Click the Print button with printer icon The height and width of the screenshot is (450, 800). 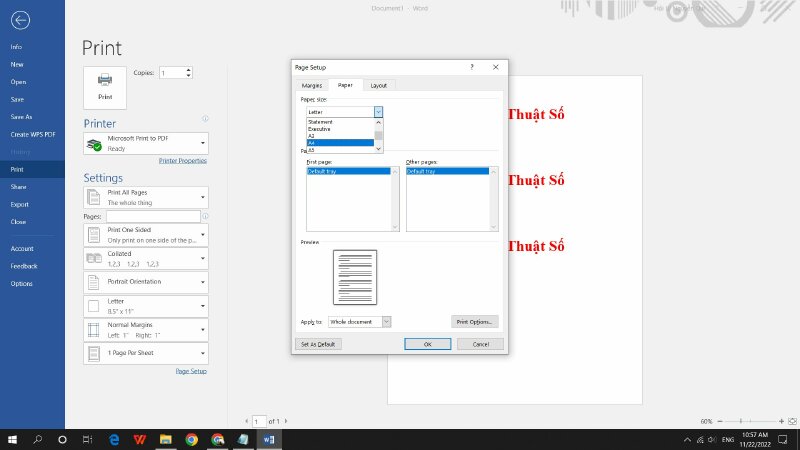pyautogui.click(x=105, y=86)
